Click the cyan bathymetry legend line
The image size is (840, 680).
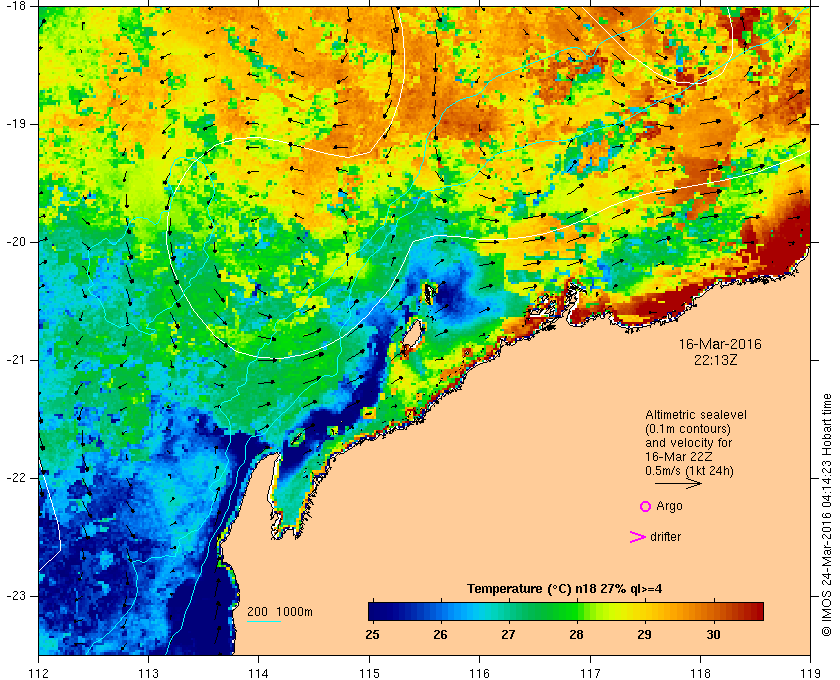[x=264, y=622]
